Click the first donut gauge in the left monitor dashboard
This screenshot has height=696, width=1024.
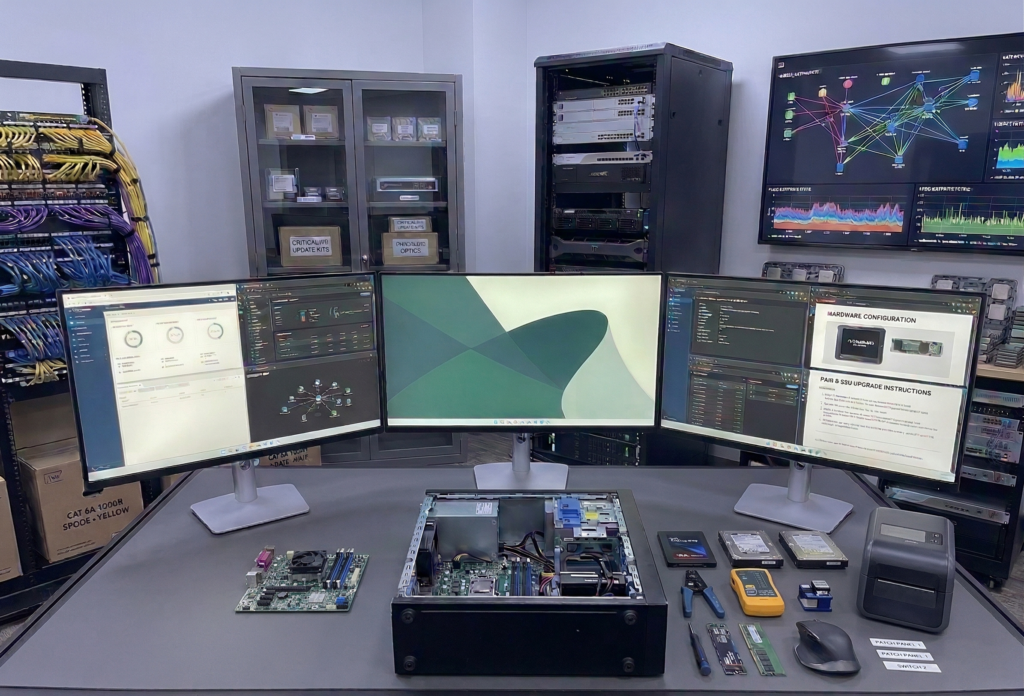point(133,338)
